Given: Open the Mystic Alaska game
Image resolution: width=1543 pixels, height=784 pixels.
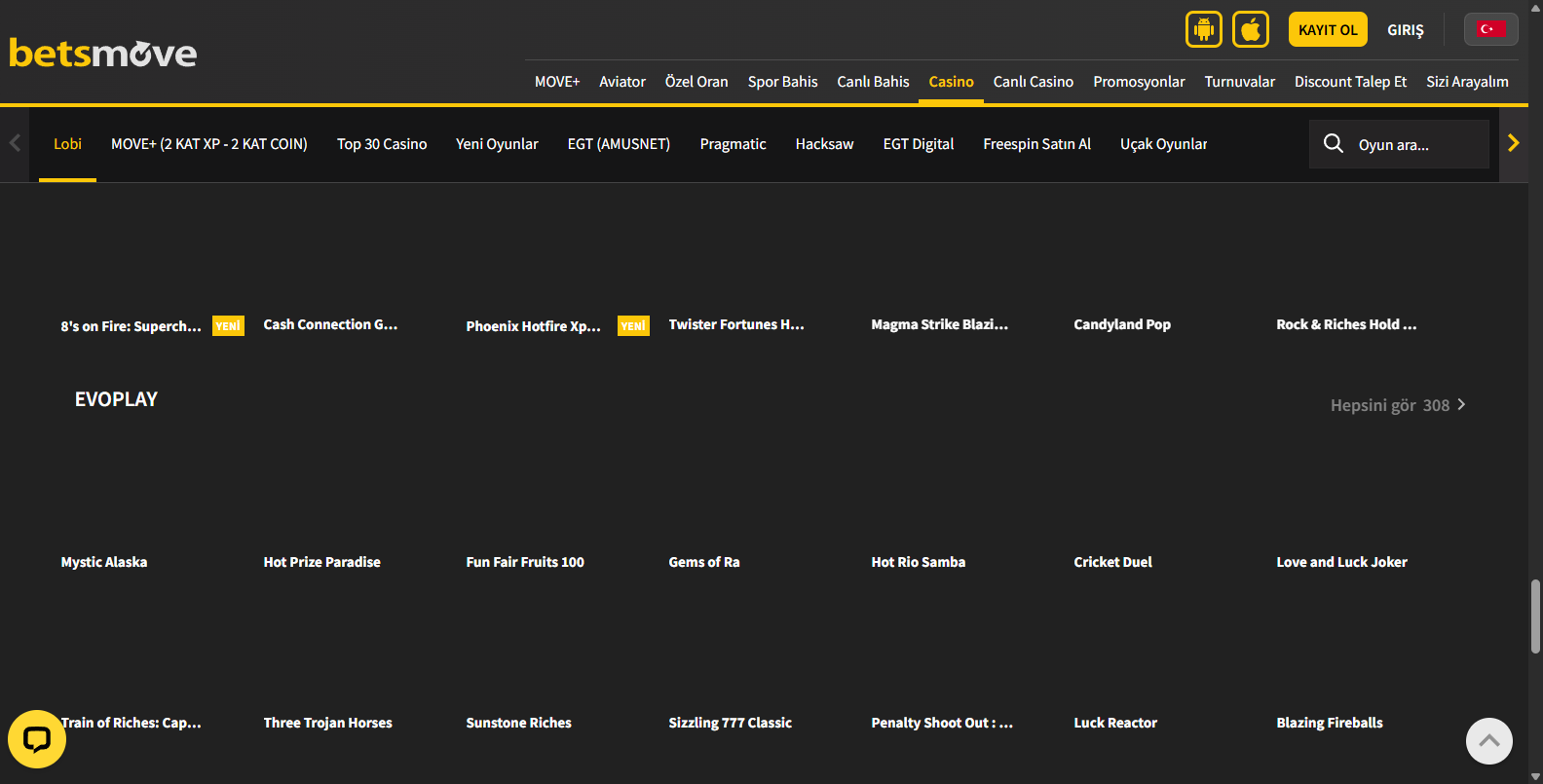Looking at the screenshot, I should tap(104, 562).
